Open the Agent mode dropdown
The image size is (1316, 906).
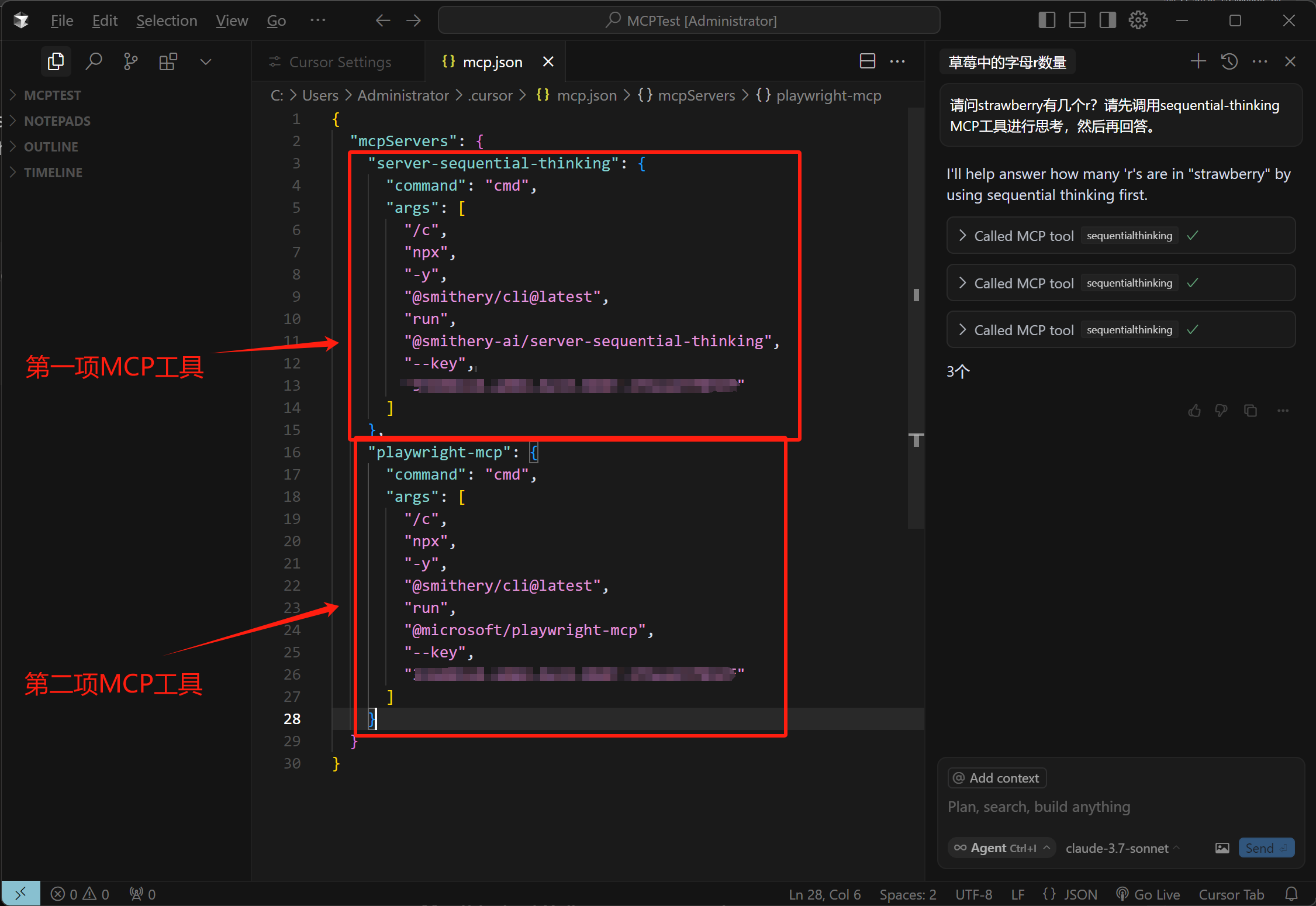click(x=1002, y=848)
